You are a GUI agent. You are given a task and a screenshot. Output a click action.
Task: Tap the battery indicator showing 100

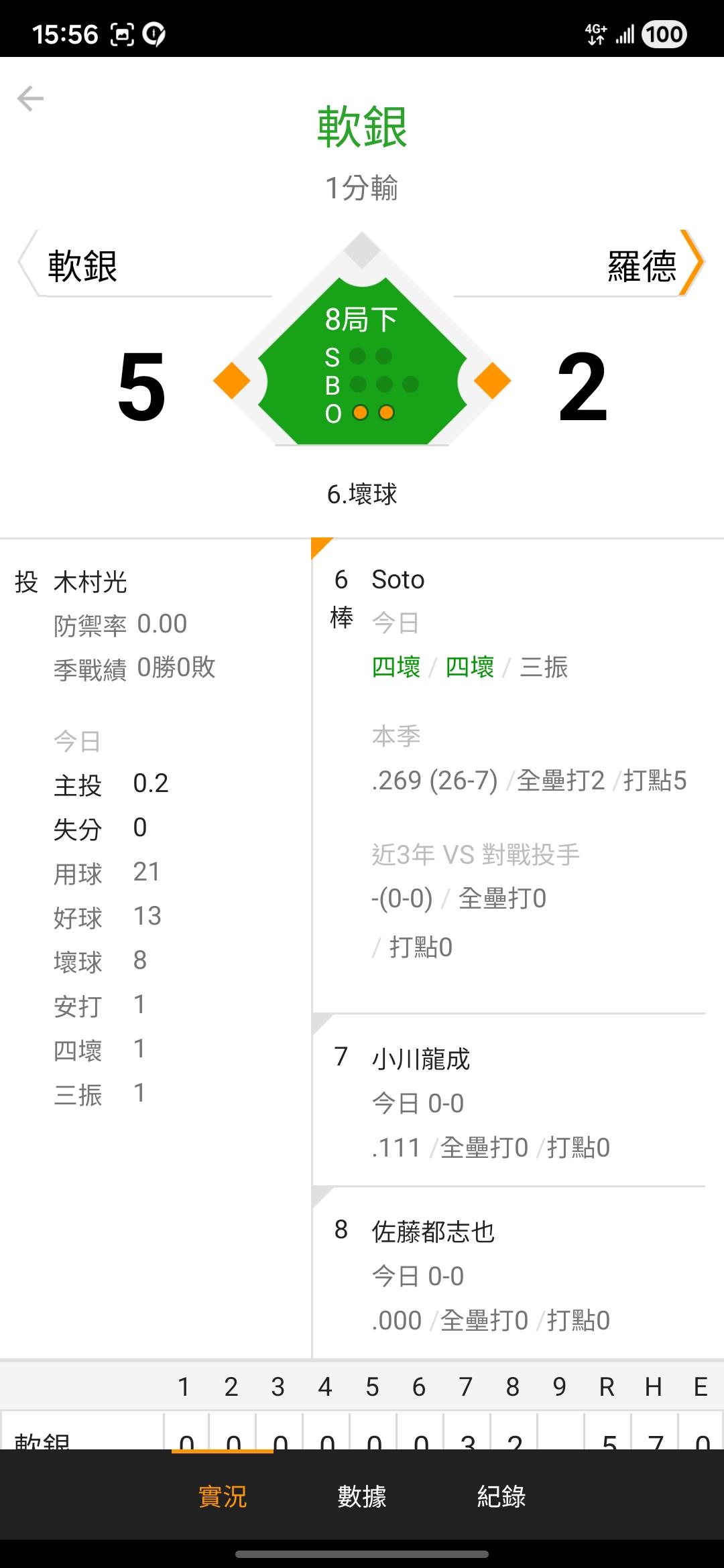664,34
